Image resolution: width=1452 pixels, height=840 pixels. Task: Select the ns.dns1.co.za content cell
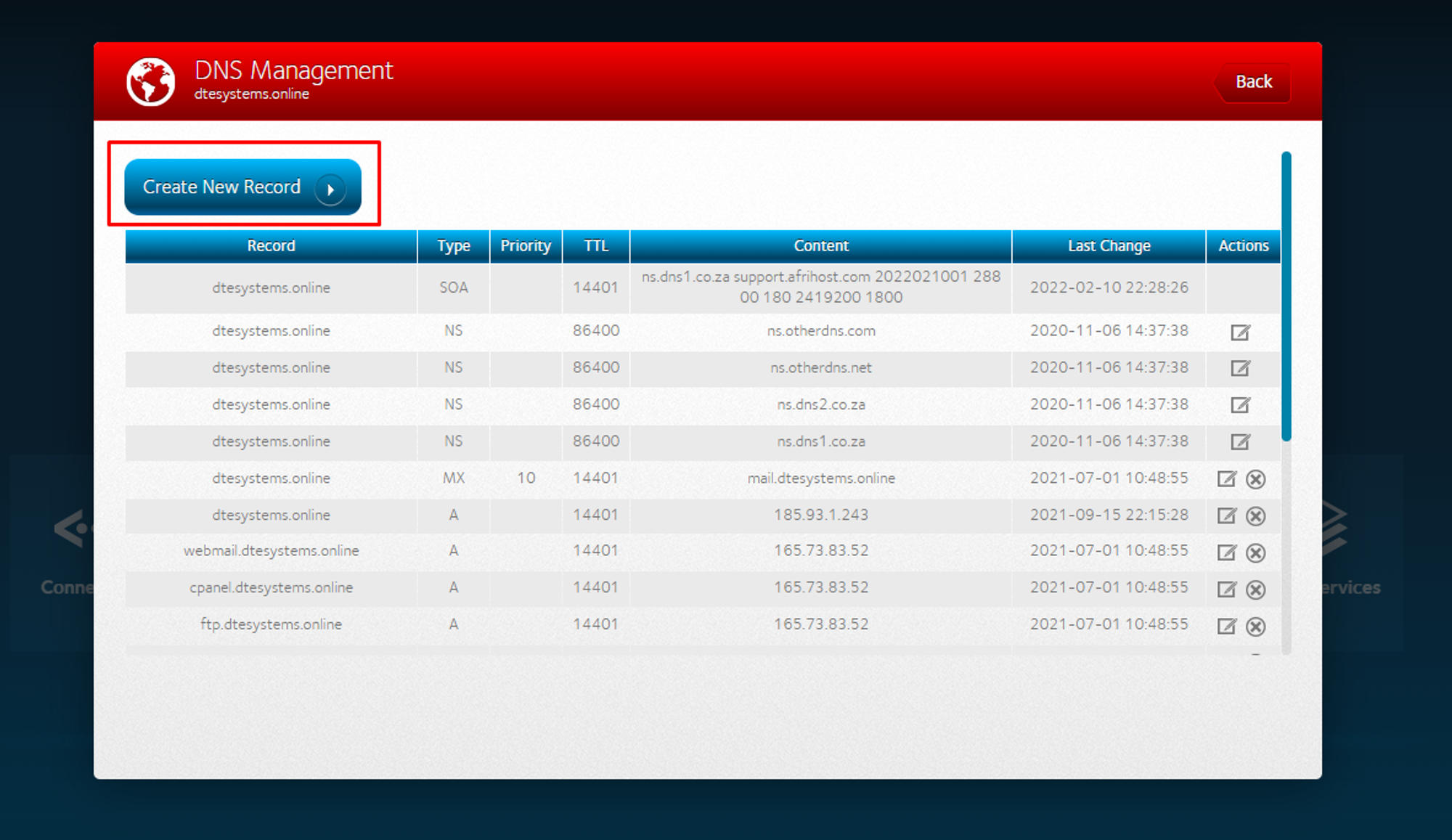click(821, 441)
